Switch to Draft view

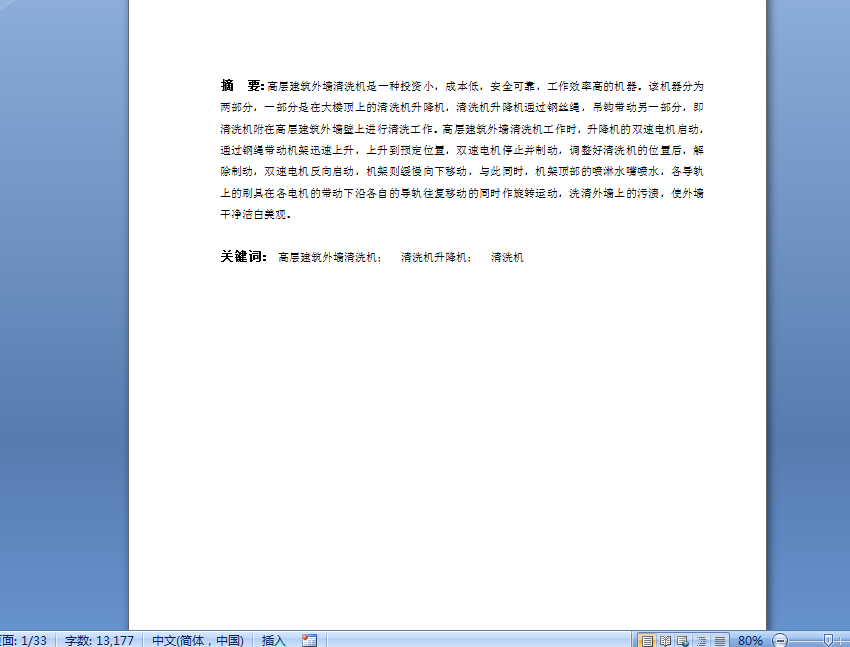(x=719, y=641)
